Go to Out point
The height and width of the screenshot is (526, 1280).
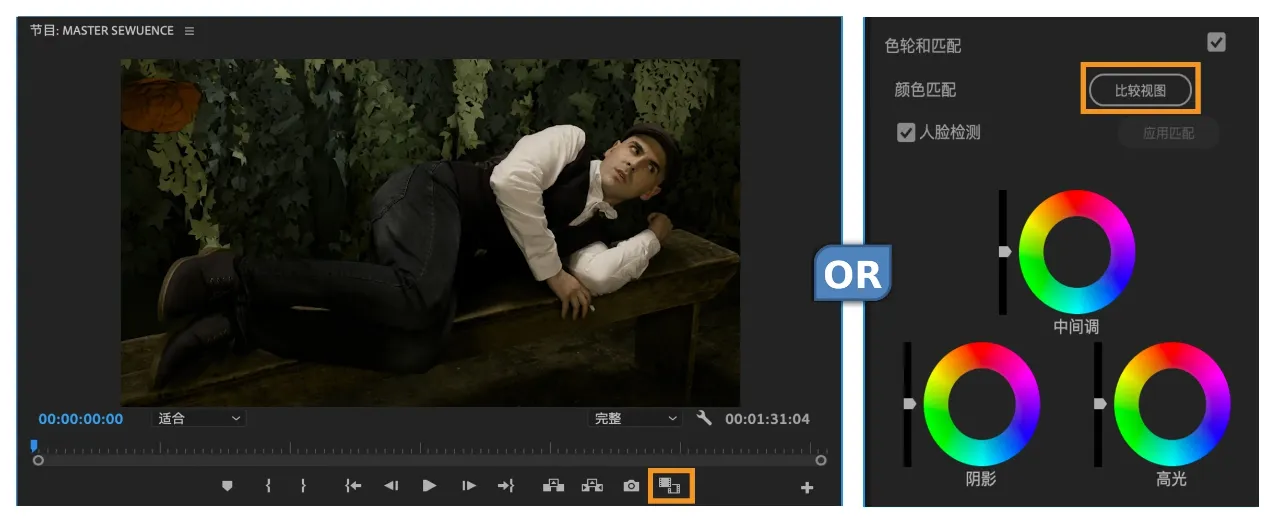(x=506, y=486)
